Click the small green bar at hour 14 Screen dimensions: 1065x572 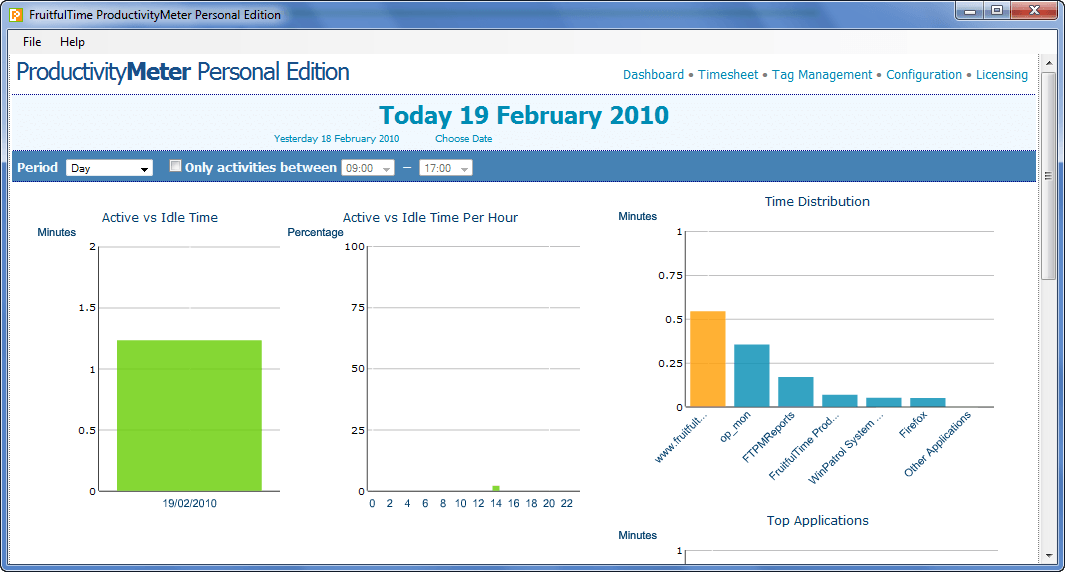coord(496,488)
